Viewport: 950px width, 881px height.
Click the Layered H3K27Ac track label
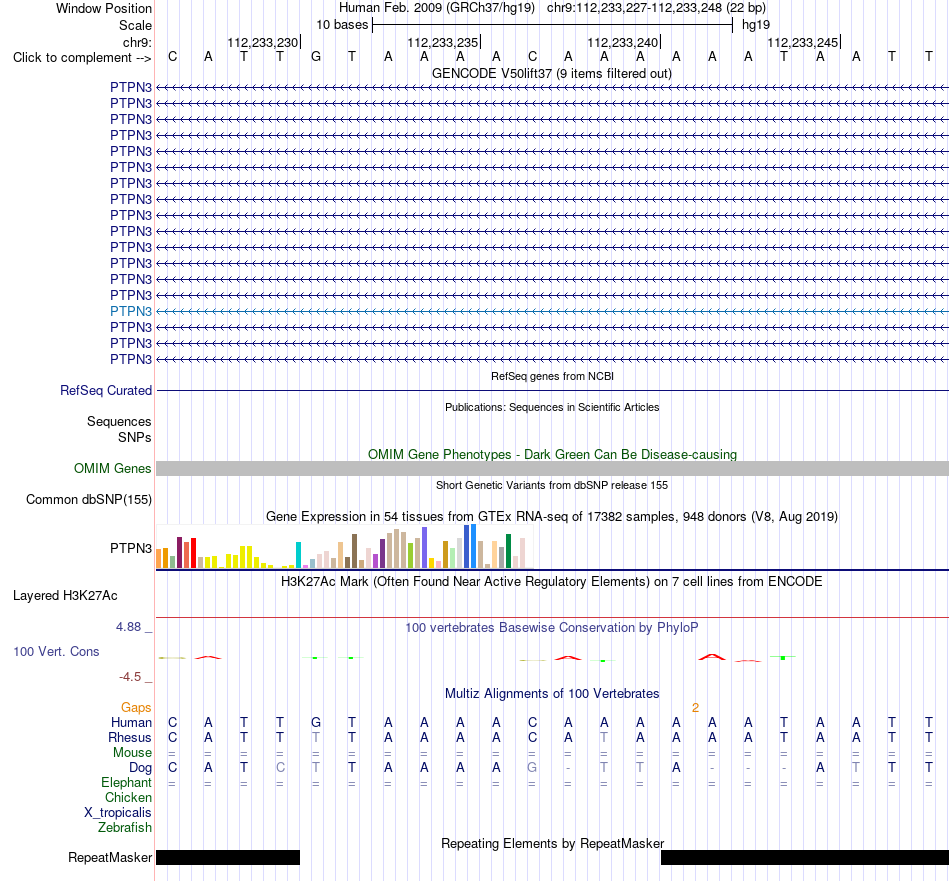[65, 596]
